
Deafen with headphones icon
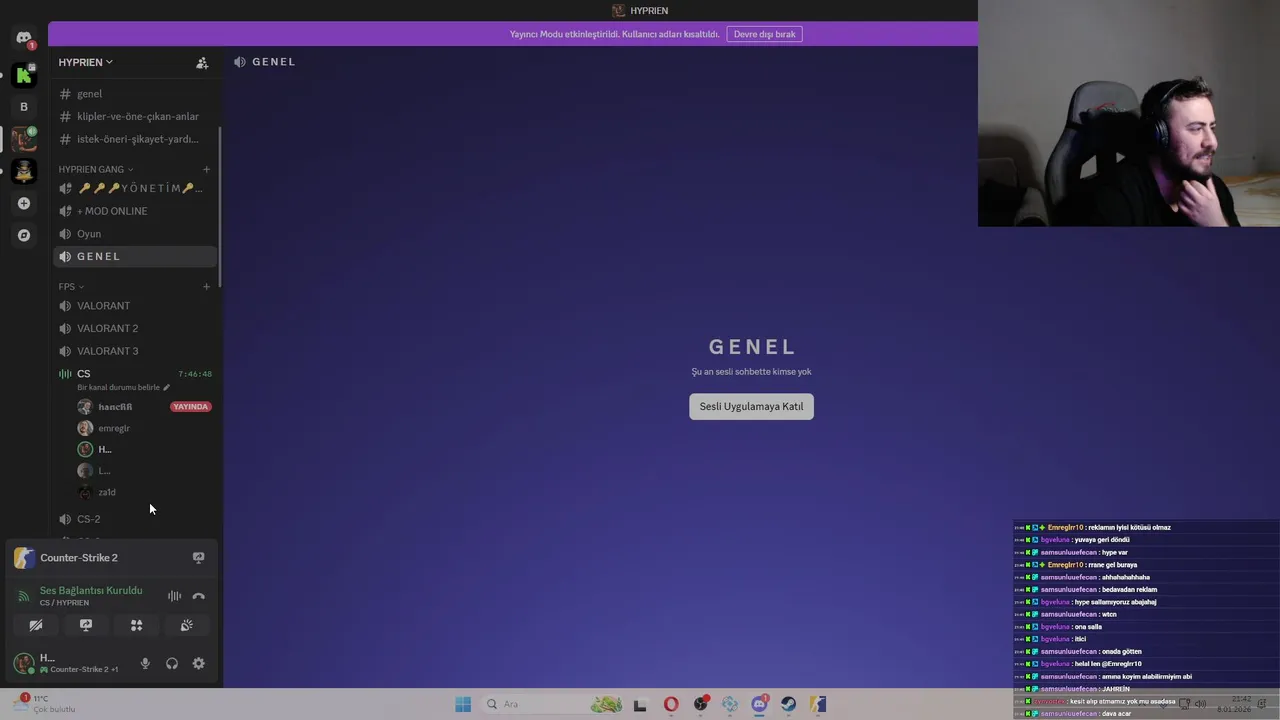[172, 663]
